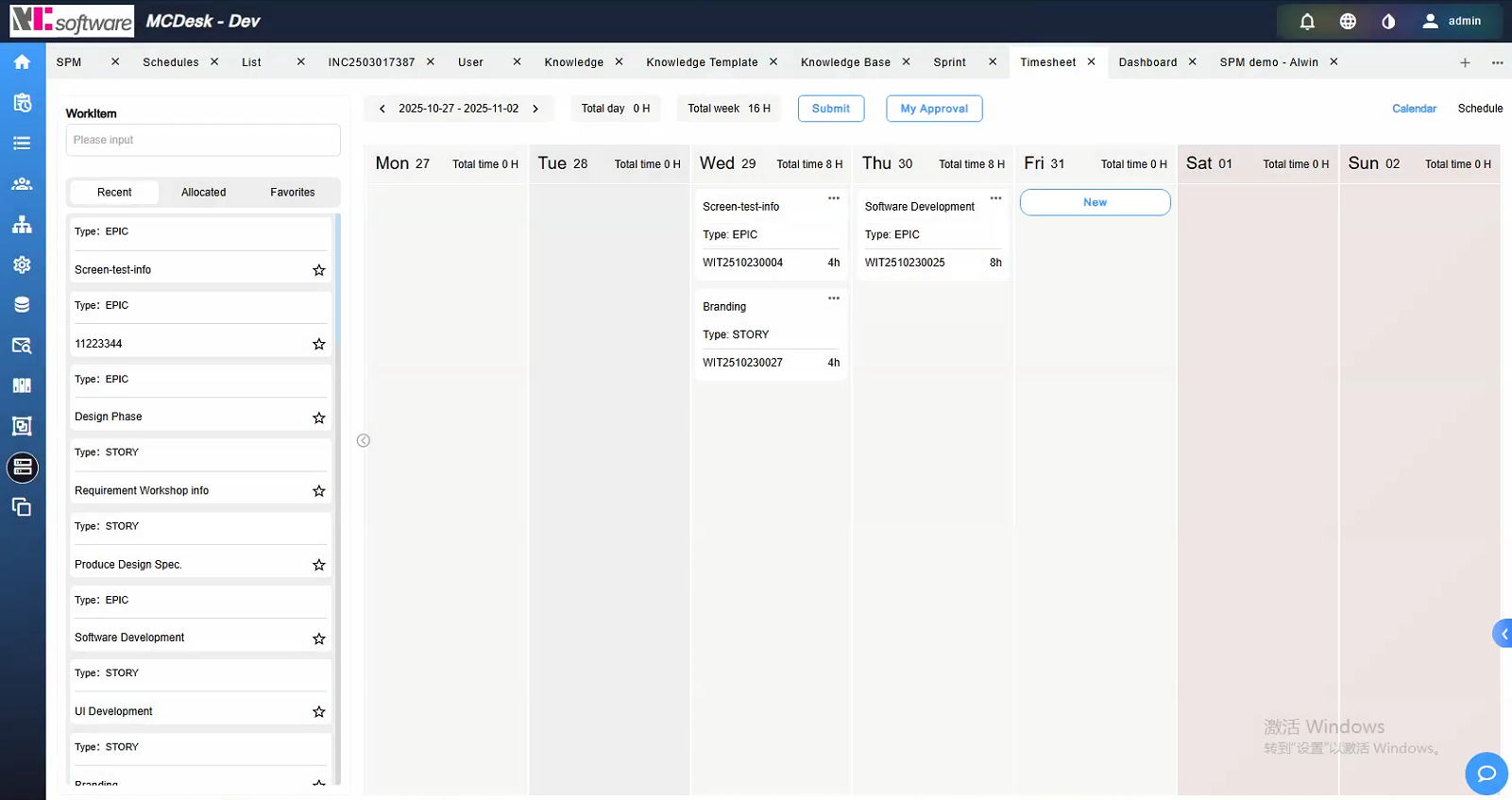Open the chat support bubble
This screenshot has height=800, width=1512.
point(1487,774)
